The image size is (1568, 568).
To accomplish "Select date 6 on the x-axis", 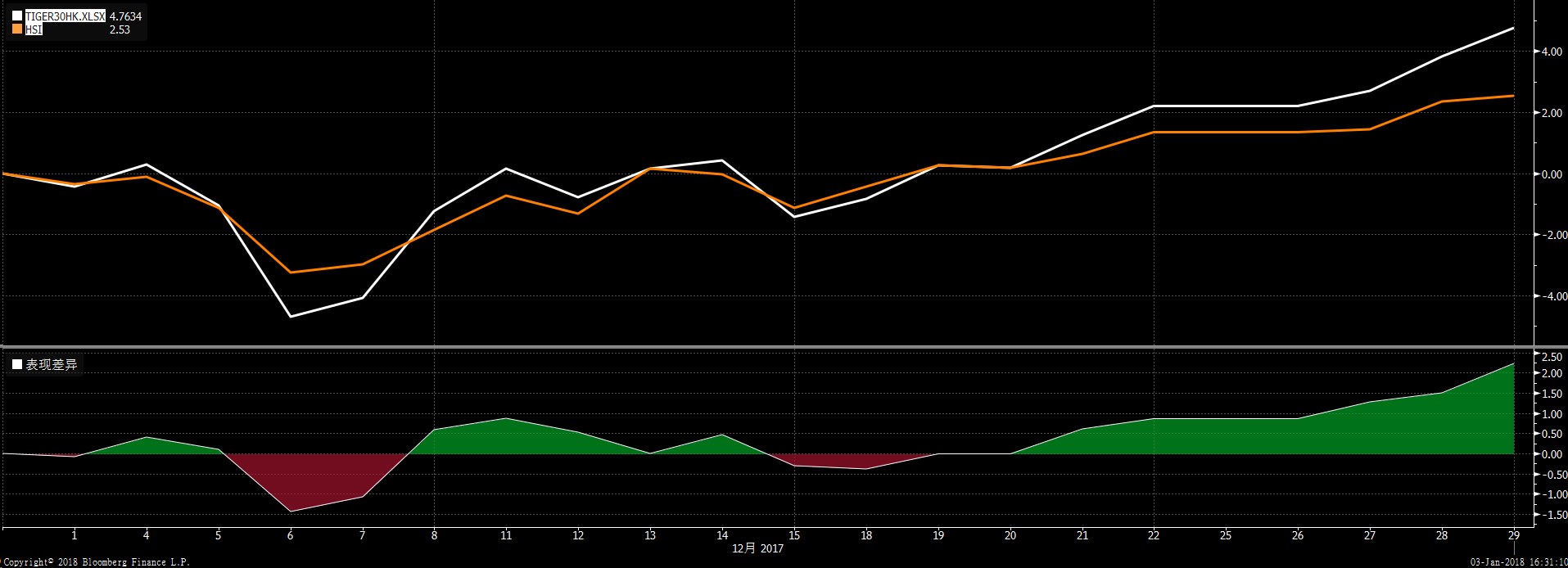I will click(x=290, y=535).
